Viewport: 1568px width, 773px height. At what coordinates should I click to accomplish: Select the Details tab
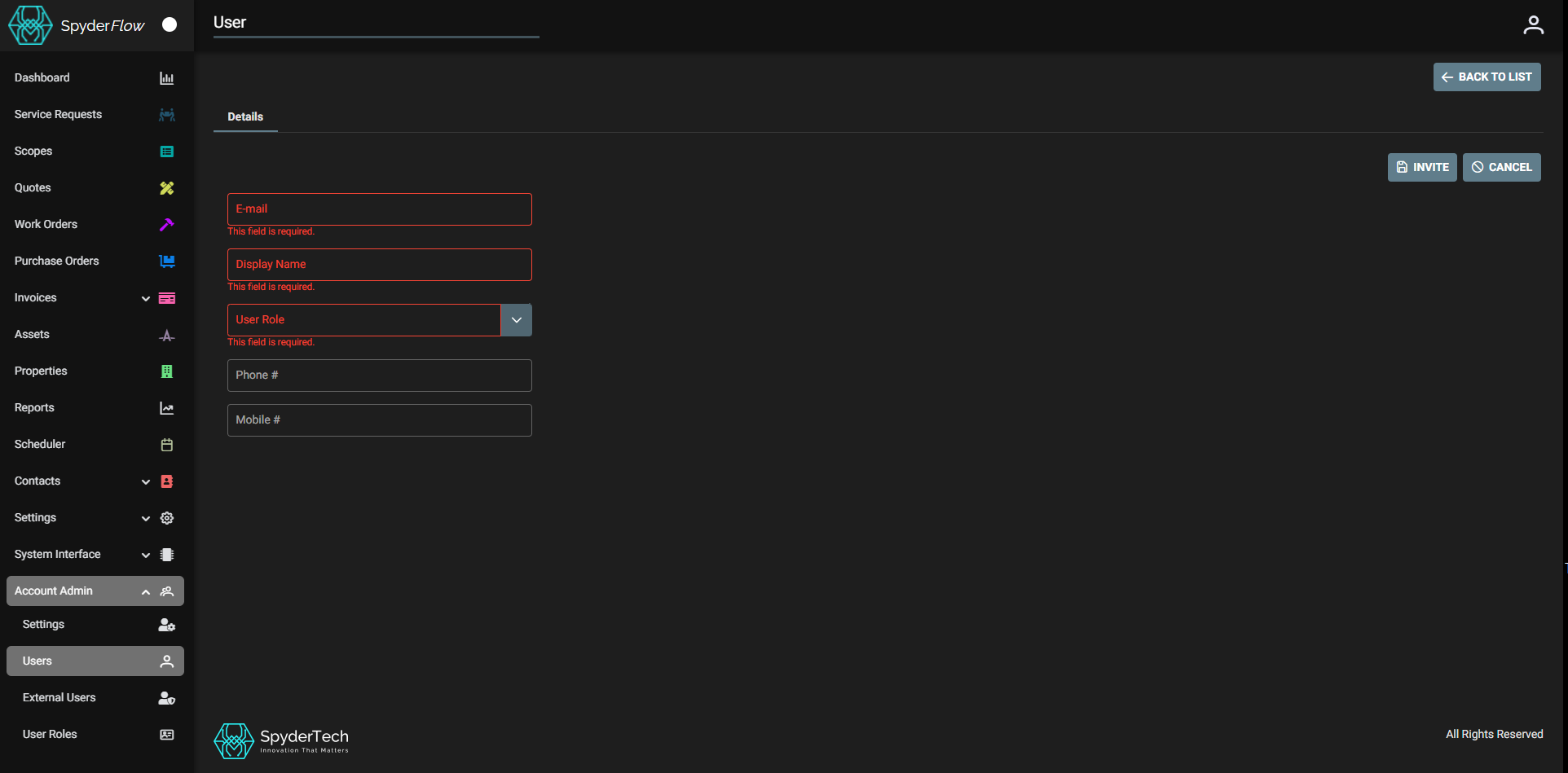coord(245,116)
